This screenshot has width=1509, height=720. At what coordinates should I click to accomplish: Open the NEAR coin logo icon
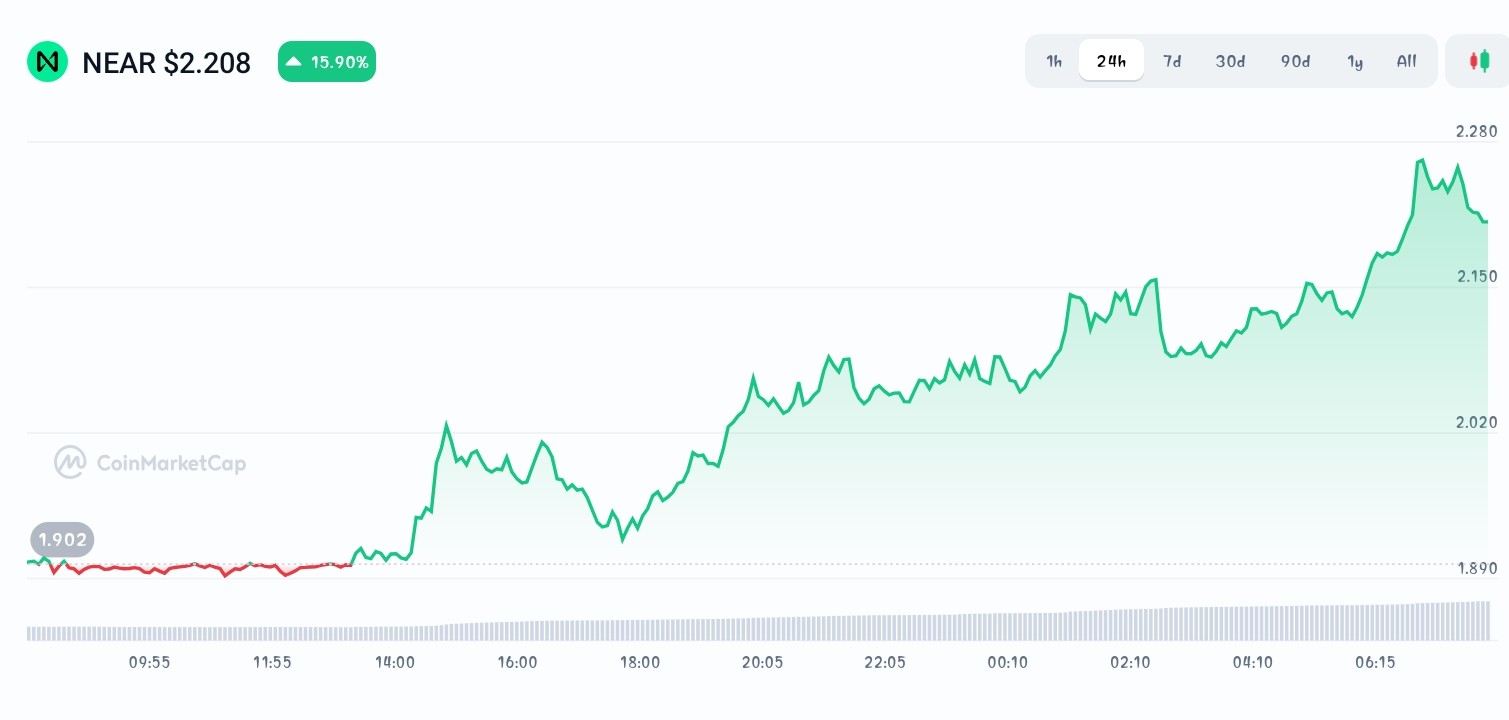(47, 62)
